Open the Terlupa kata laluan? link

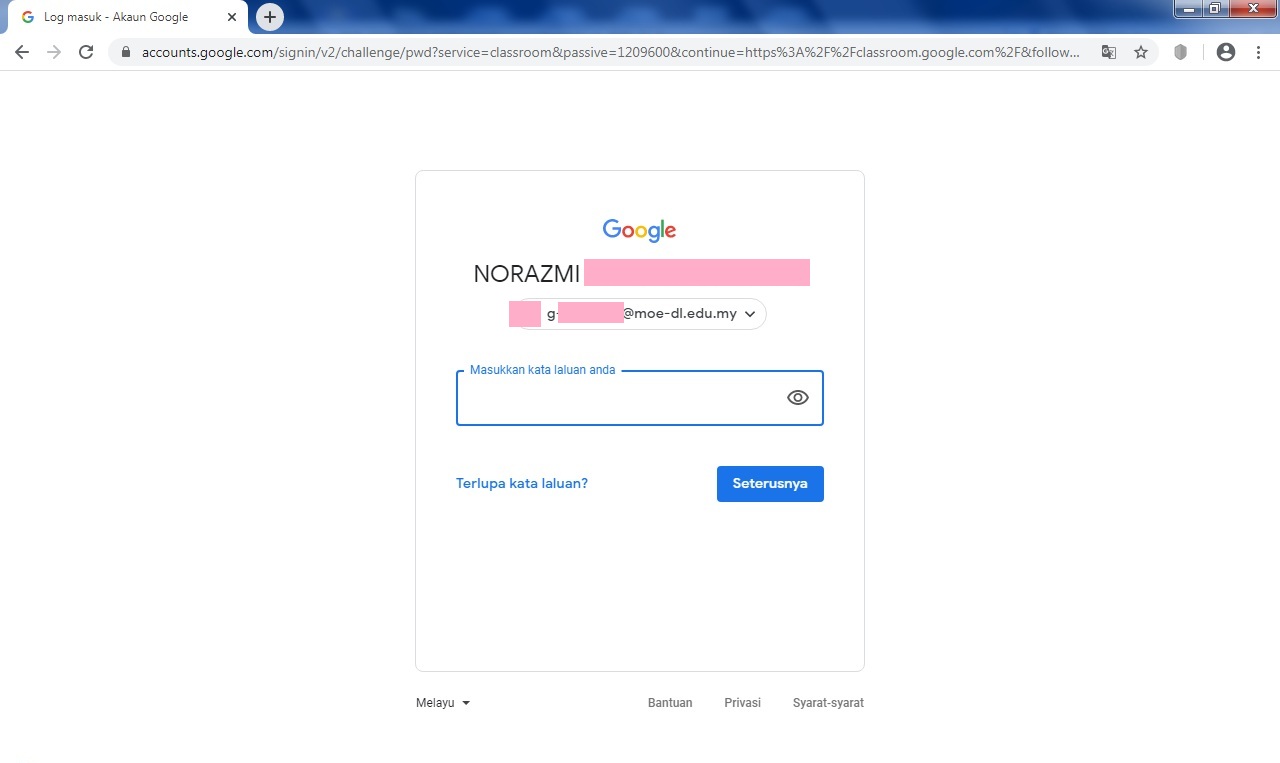(522, 483)
